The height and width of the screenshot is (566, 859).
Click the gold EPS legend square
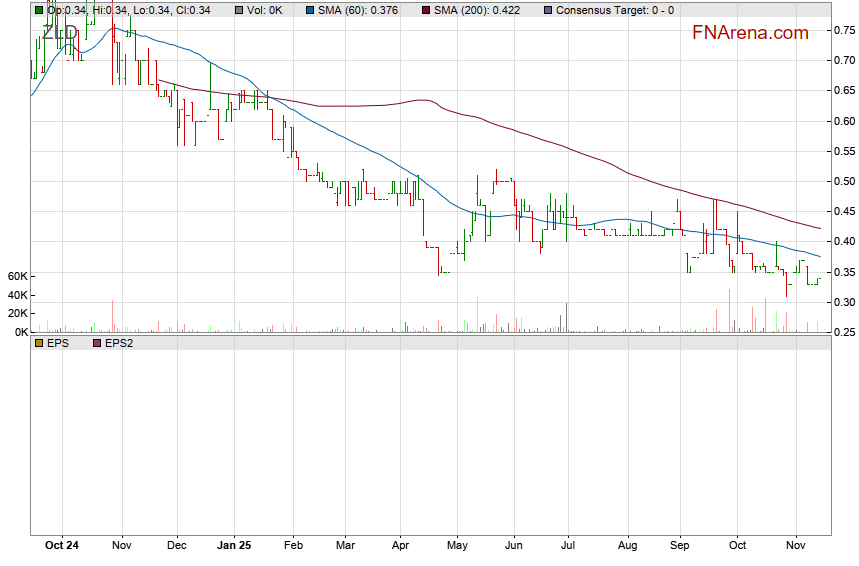point(39,343)
